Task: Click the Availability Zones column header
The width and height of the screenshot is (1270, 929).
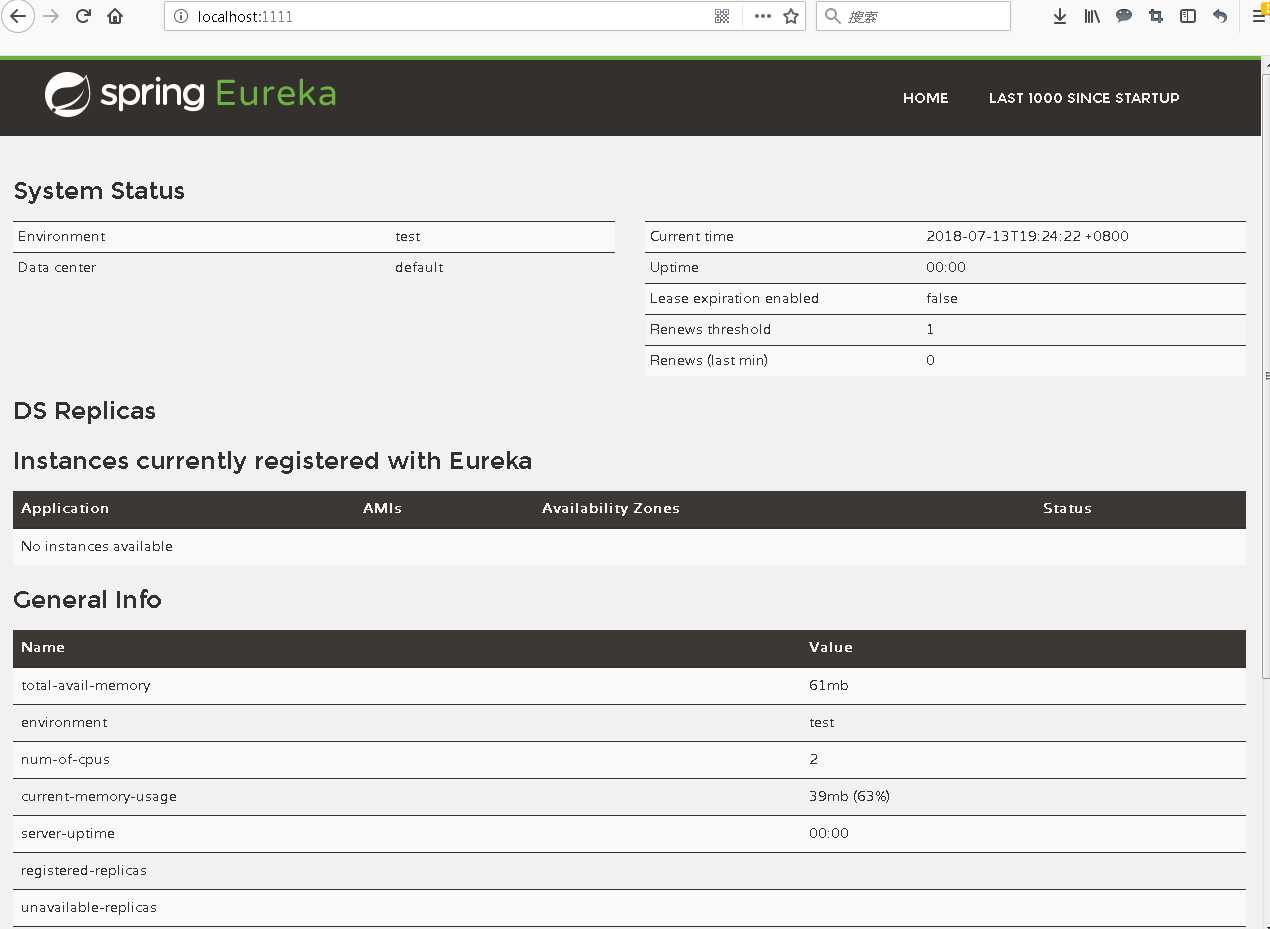Action: (611, 509)
